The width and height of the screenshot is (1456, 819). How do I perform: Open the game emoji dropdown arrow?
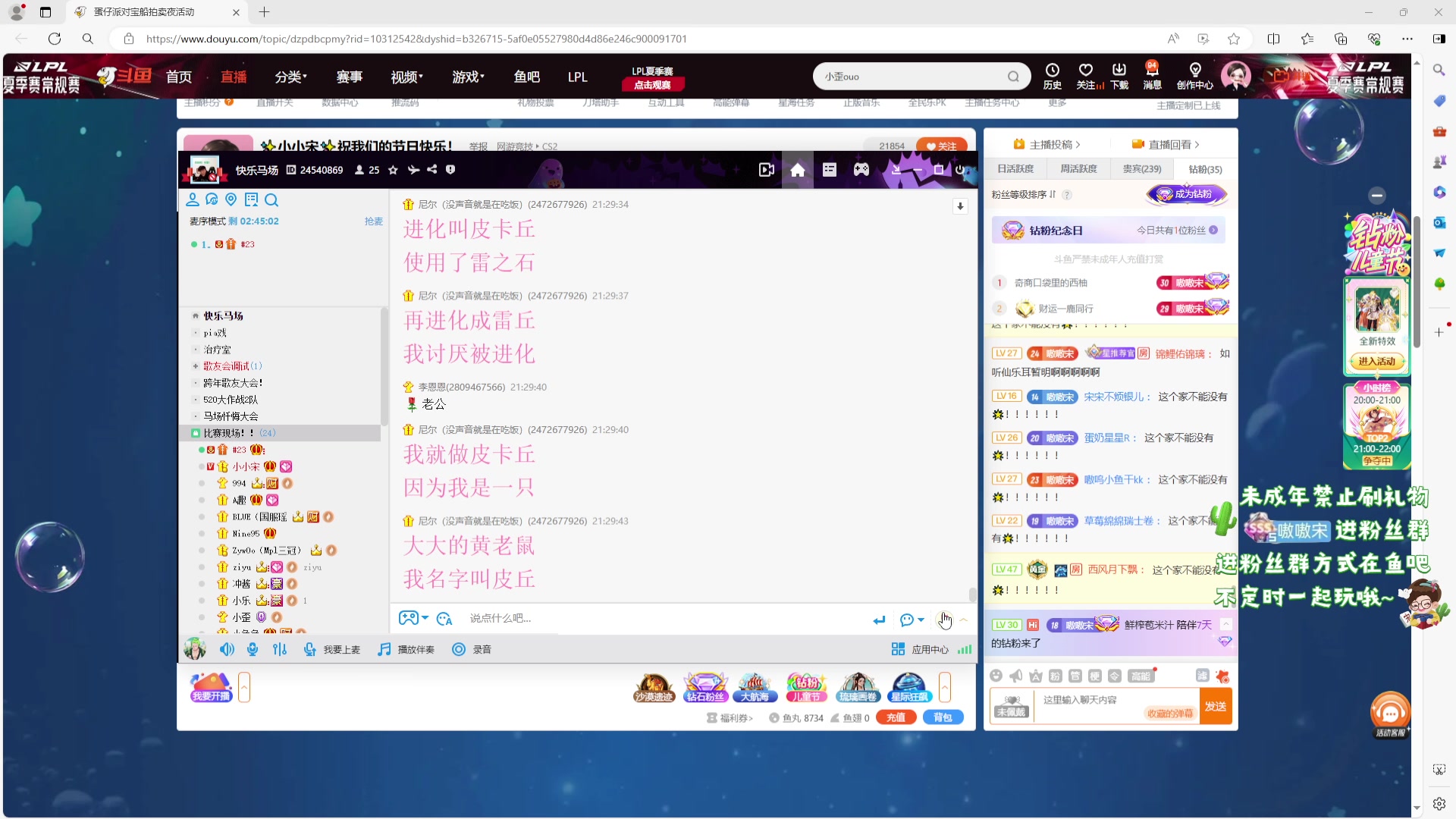pos(425,618)
